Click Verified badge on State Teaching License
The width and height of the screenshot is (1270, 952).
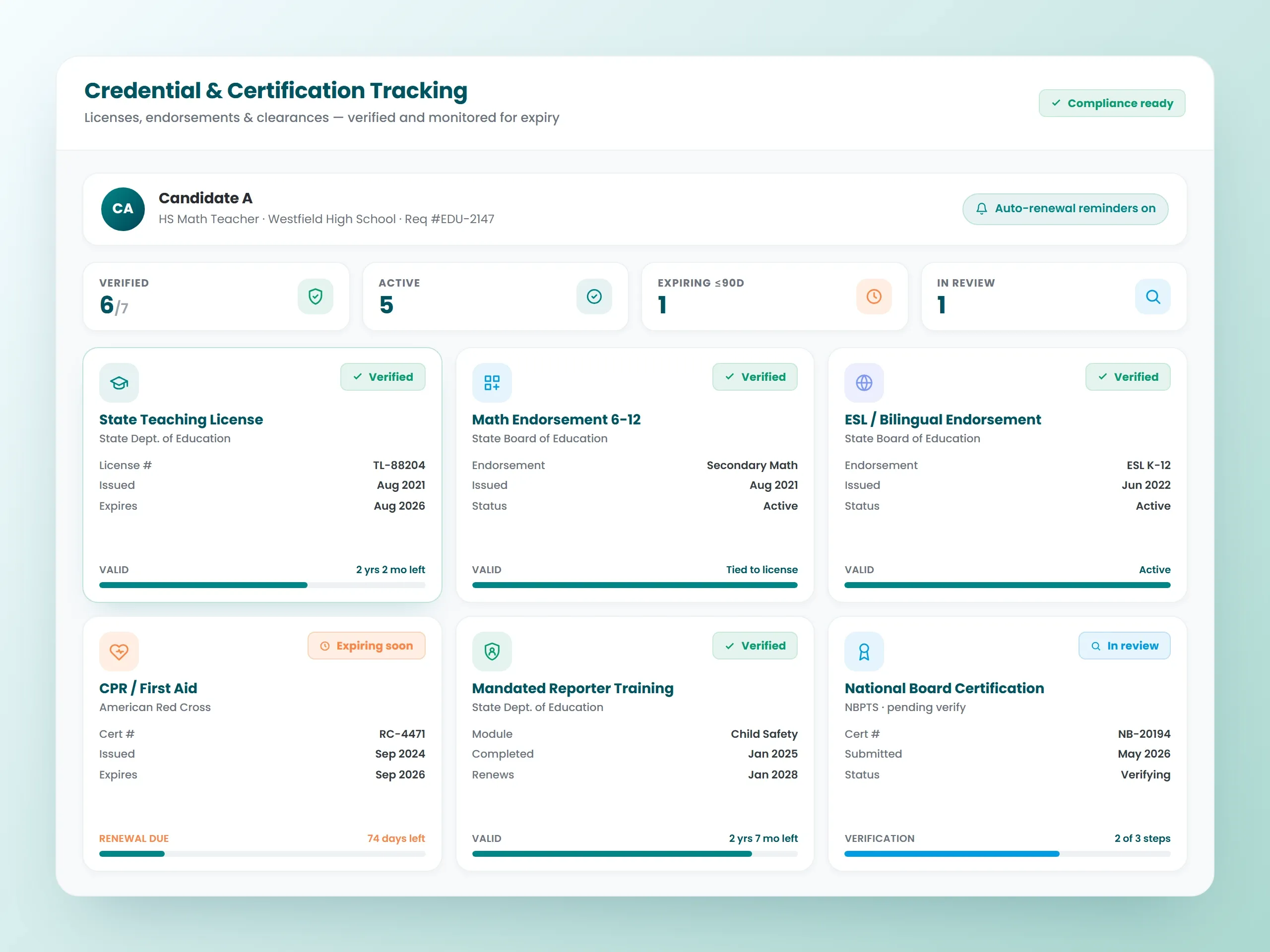tap(383, 377)
